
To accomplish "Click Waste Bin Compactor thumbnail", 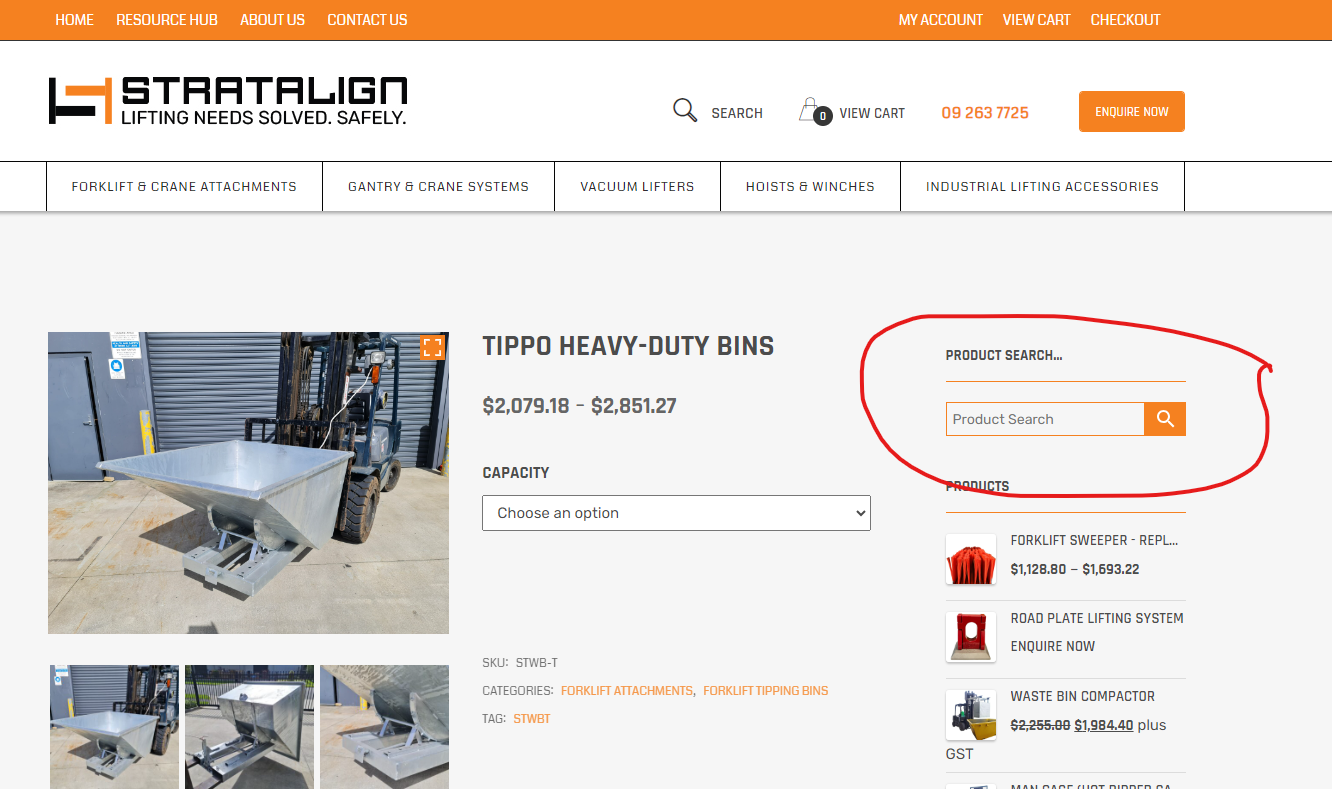I will (971, 715).
